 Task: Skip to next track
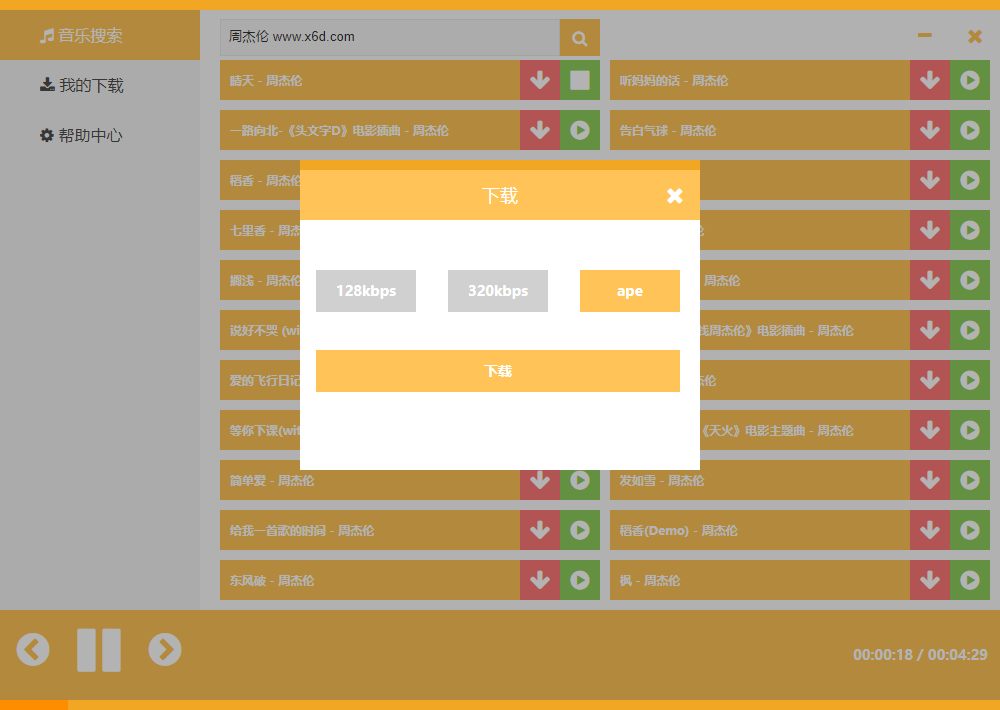pyautogui.click(x=165, y=650)
